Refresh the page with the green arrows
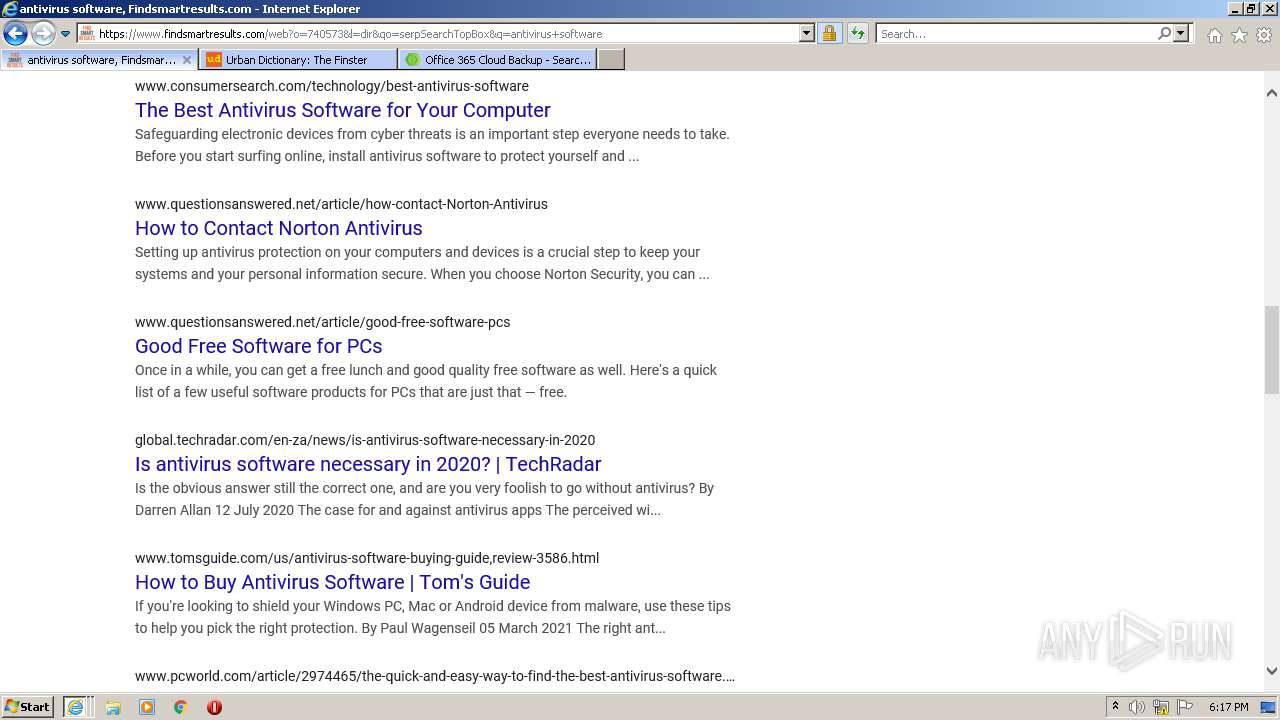The width and height of the screenshot is (1280, 720). 857,34
